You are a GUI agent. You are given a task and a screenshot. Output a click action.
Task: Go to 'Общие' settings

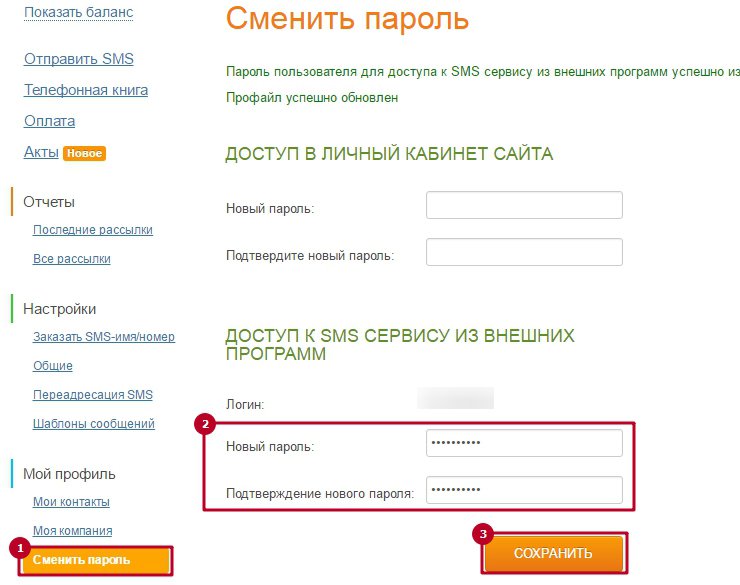tap(52, 366)
